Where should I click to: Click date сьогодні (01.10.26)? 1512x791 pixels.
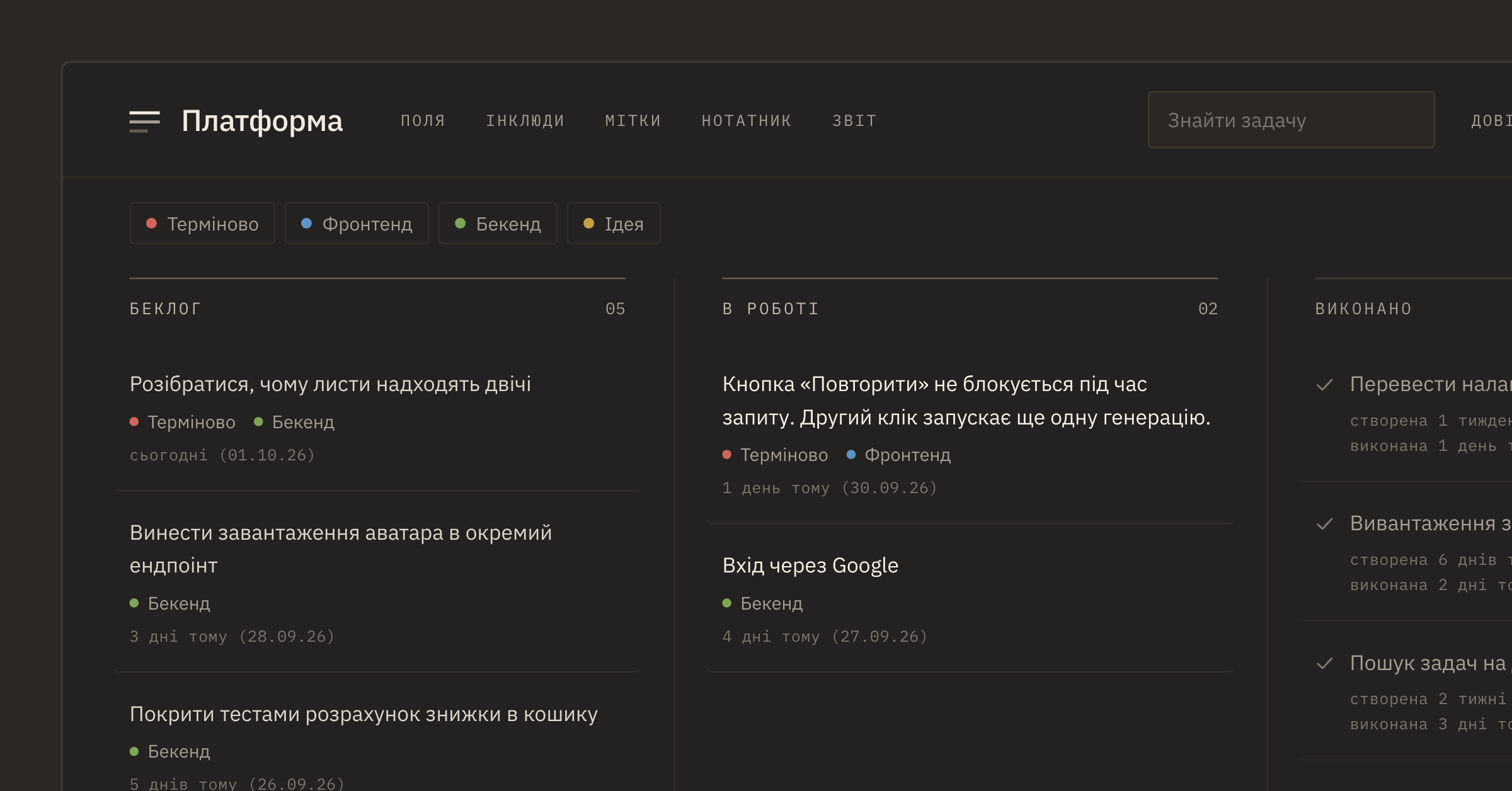point(222,455)
